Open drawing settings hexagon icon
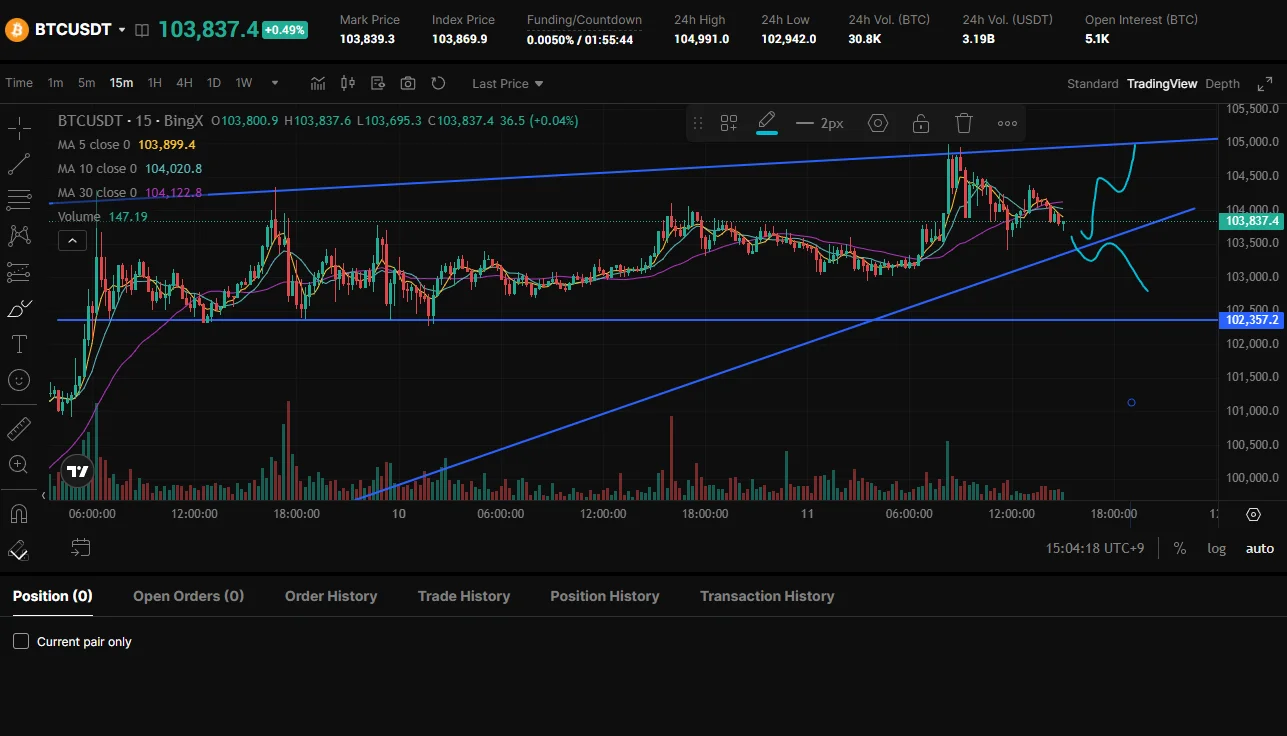The height and width of the screenshot is (736, 1287). pyautogui.click(x=878, y=123)
